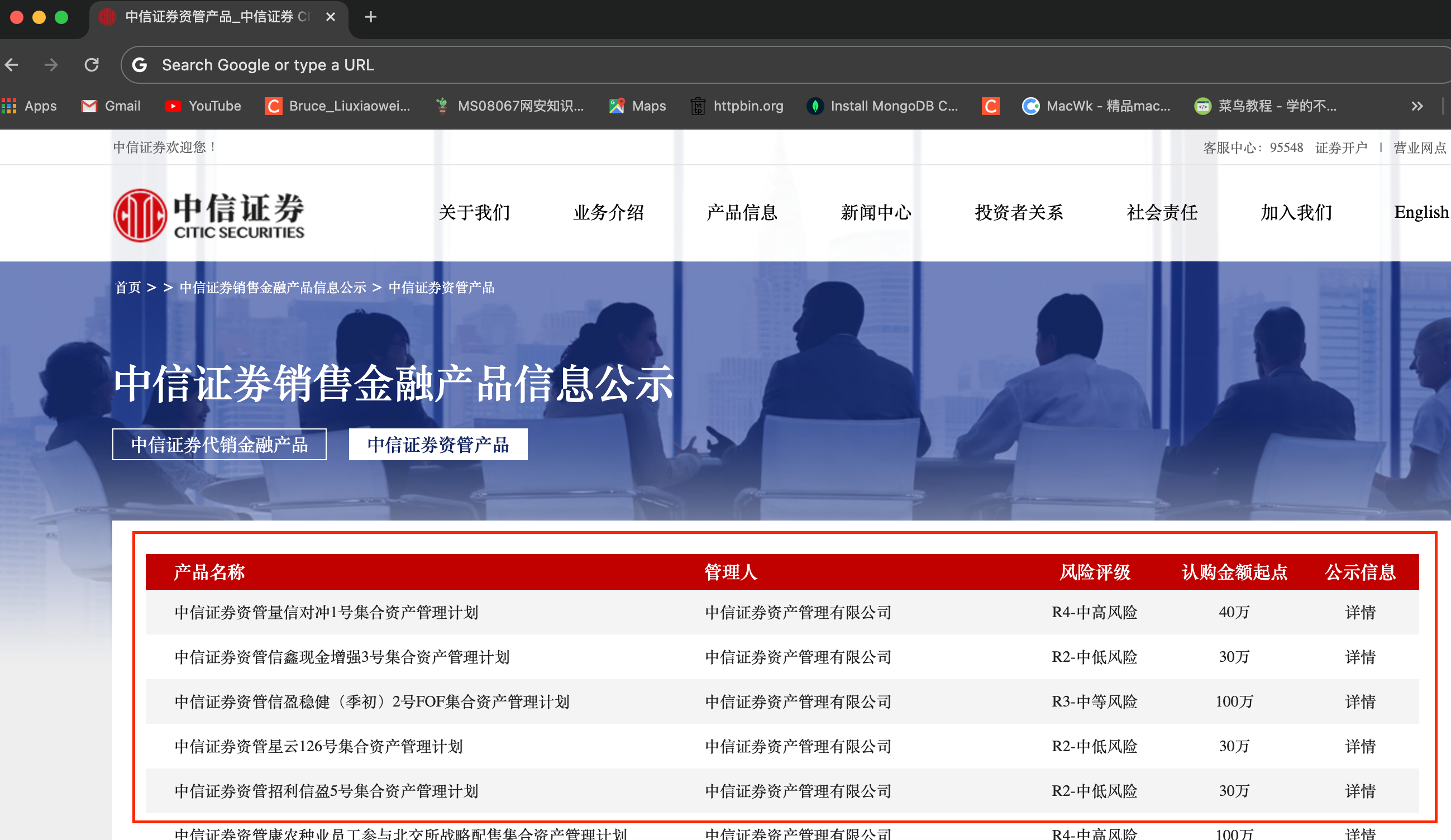Open the 加入我们 menu
Image resolution: width=1451 pixels, height=840 pixels.
(1296, 212)
